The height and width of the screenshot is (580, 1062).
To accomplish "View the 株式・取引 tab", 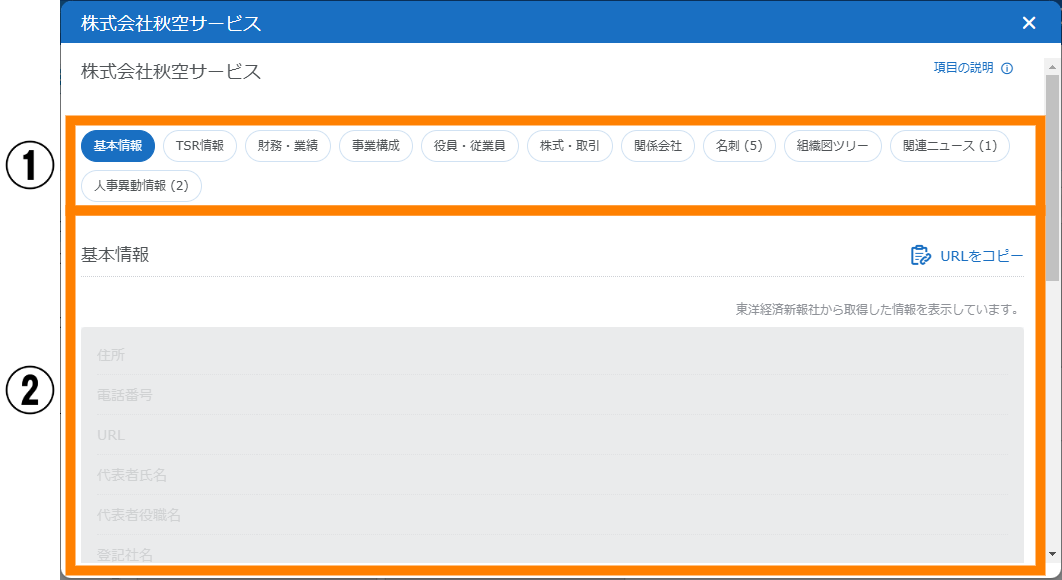I will [x=570, y=146].
